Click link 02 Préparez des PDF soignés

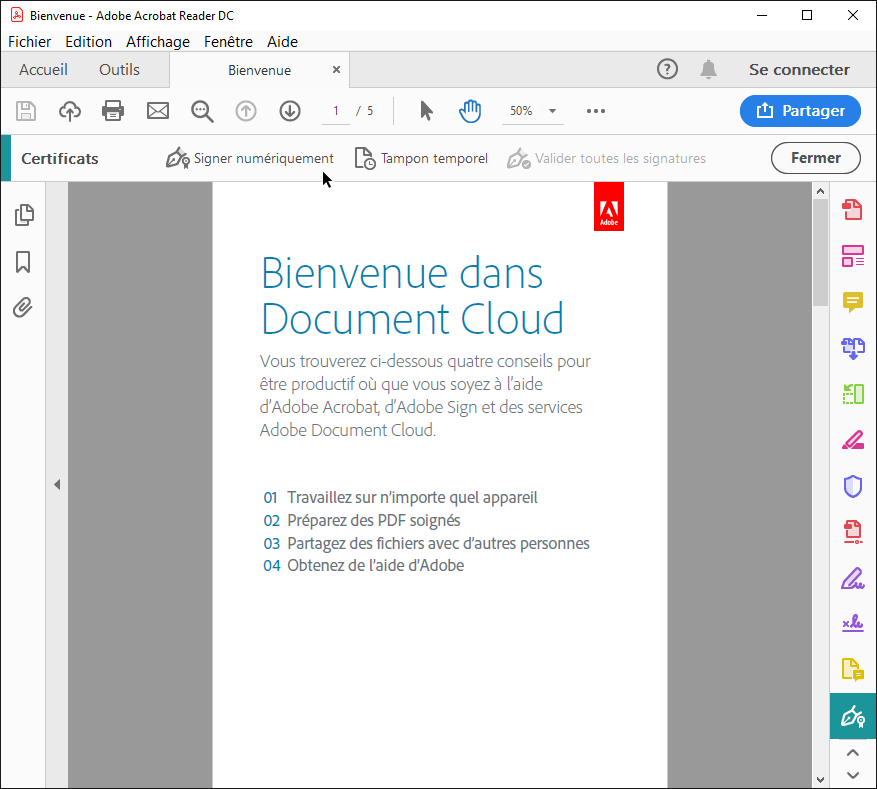(362, 521)
